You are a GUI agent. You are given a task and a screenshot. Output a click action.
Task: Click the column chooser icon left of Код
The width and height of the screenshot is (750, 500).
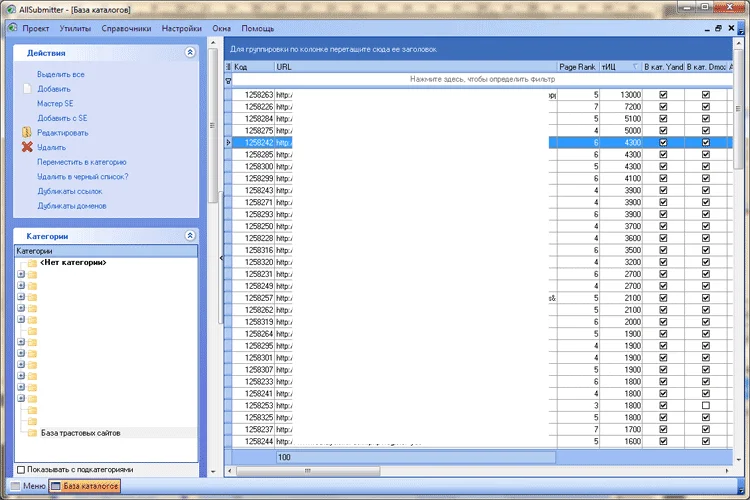[228, 66]
